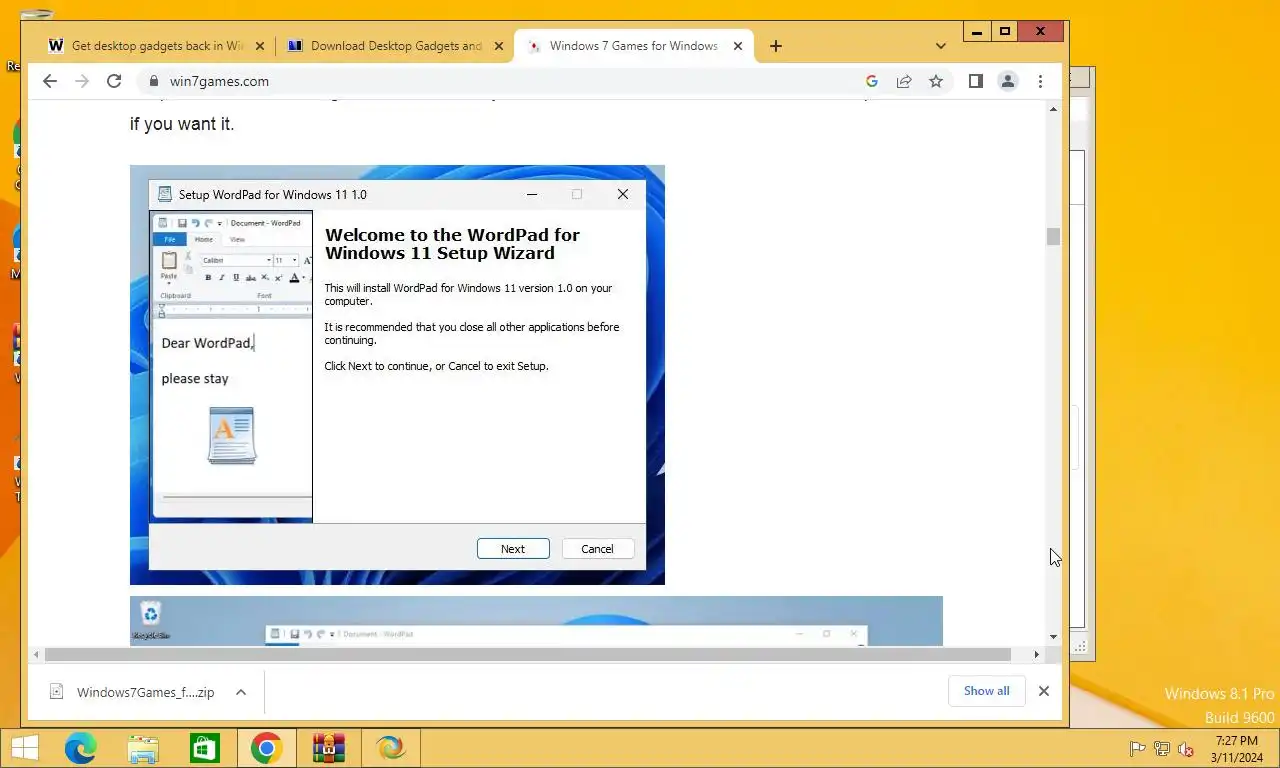Click the Google icon in the address bar
The image size is (1280, 768).
click(872, 81)
